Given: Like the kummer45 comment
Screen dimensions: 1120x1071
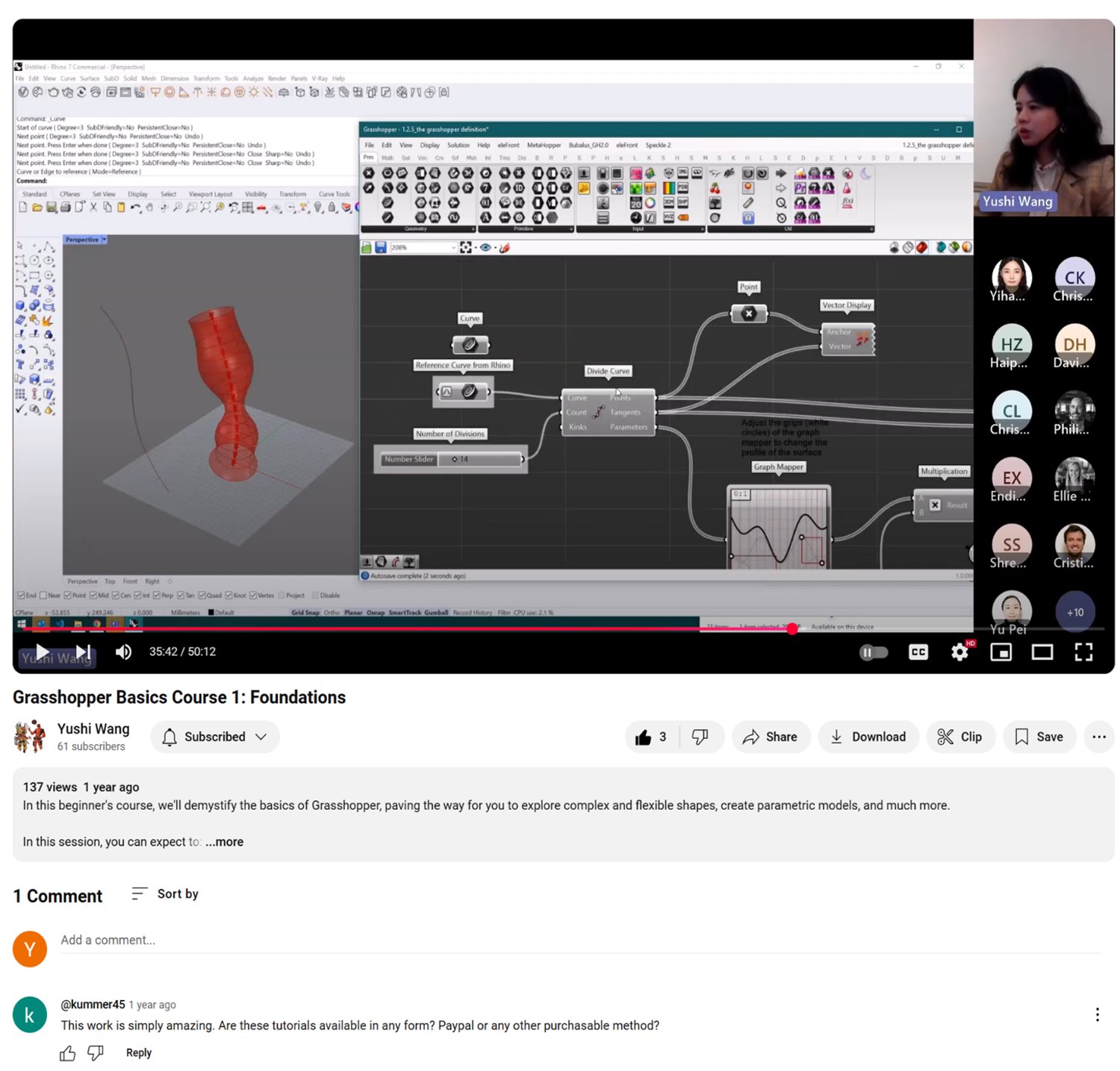Looking at the screenshot, I should click(67, 1052).
